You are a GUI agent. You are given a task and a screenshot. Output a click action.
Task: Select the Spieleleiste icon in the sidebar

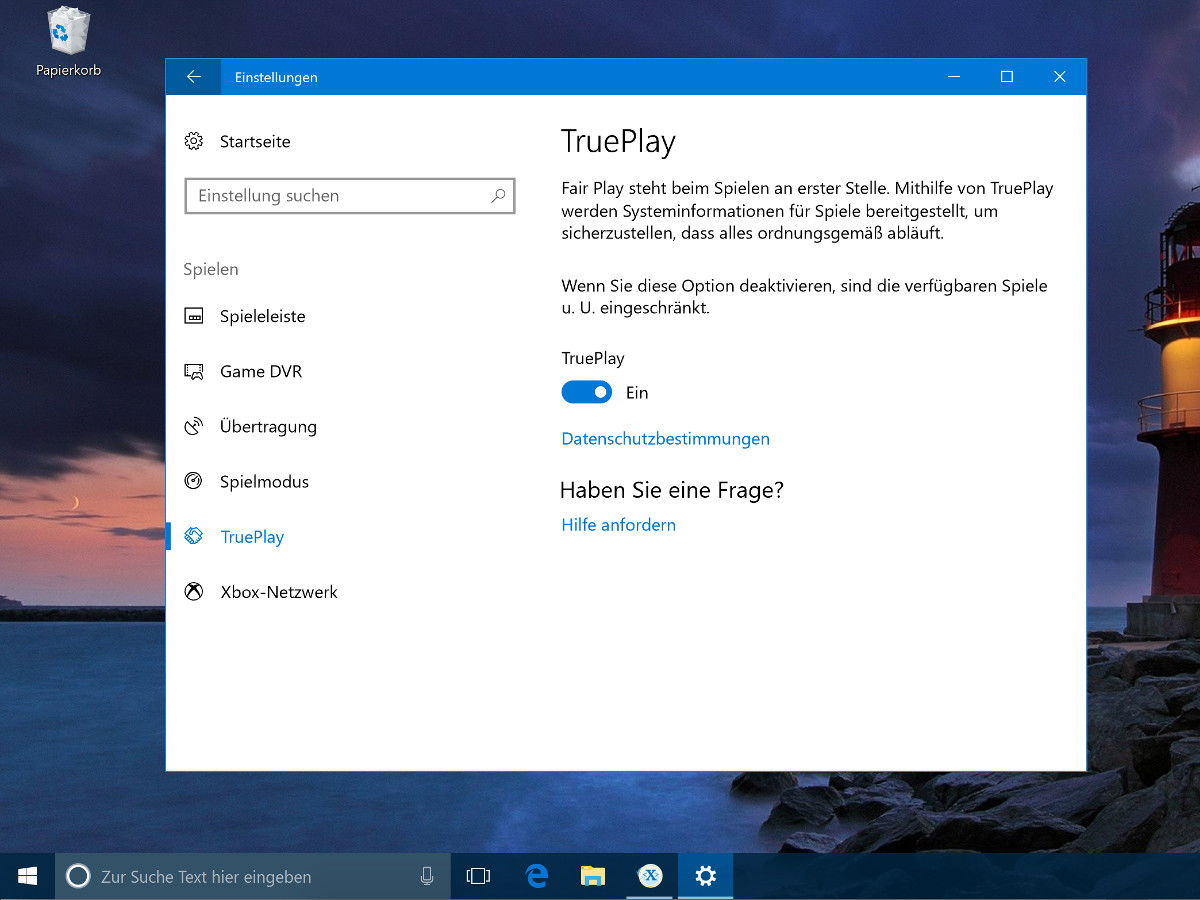(x=194, y=316)
